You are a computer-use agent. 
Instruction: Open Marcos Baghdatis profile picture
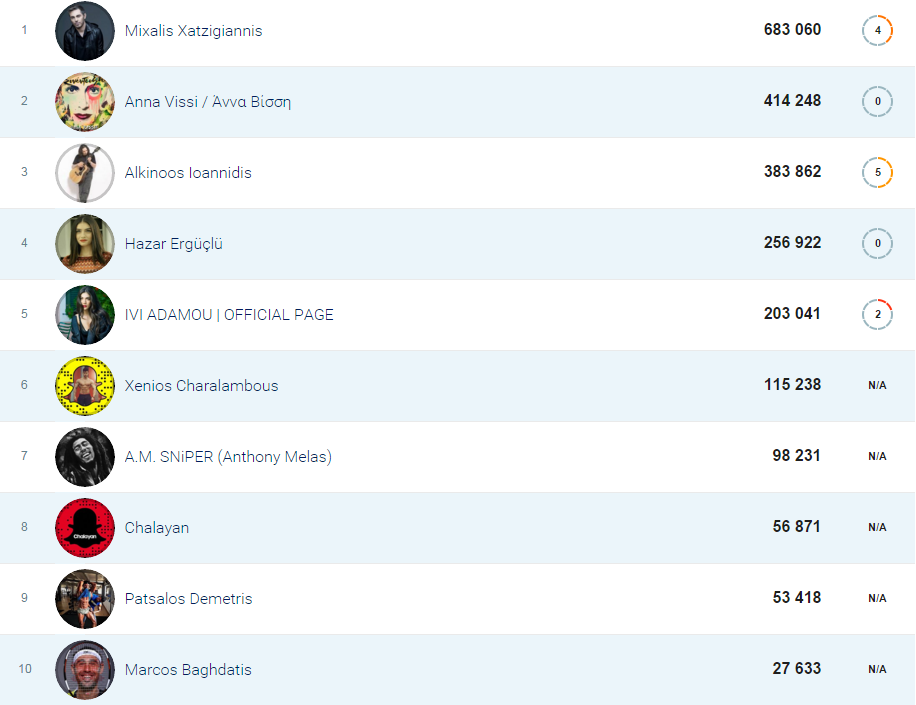[x=85, y=669]
